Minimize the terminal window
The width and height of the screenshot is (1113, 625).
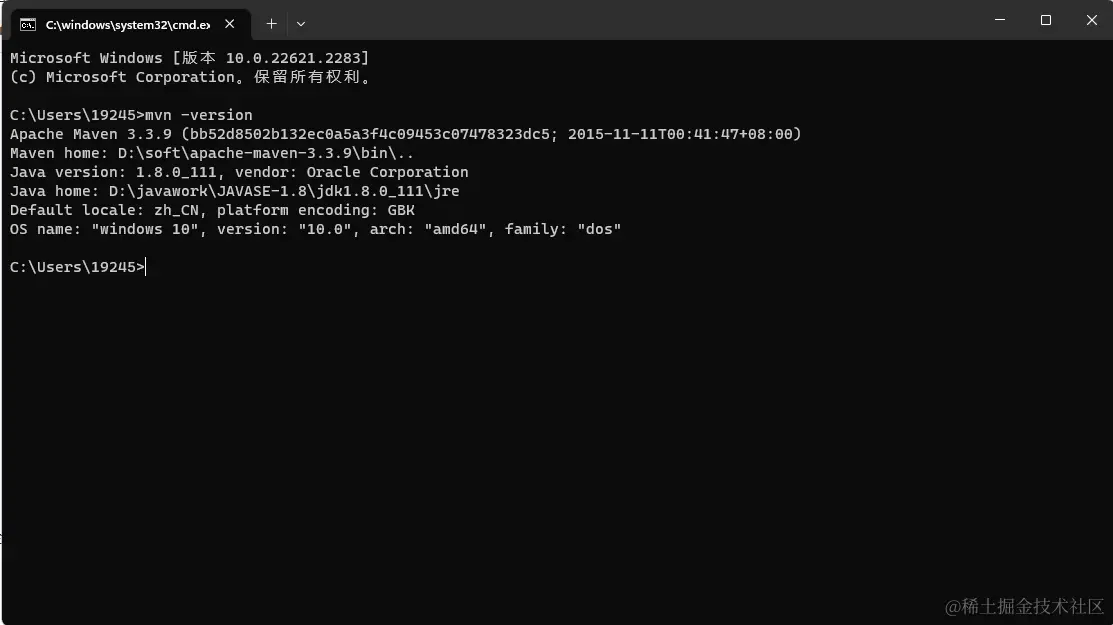tap(999, 20)
